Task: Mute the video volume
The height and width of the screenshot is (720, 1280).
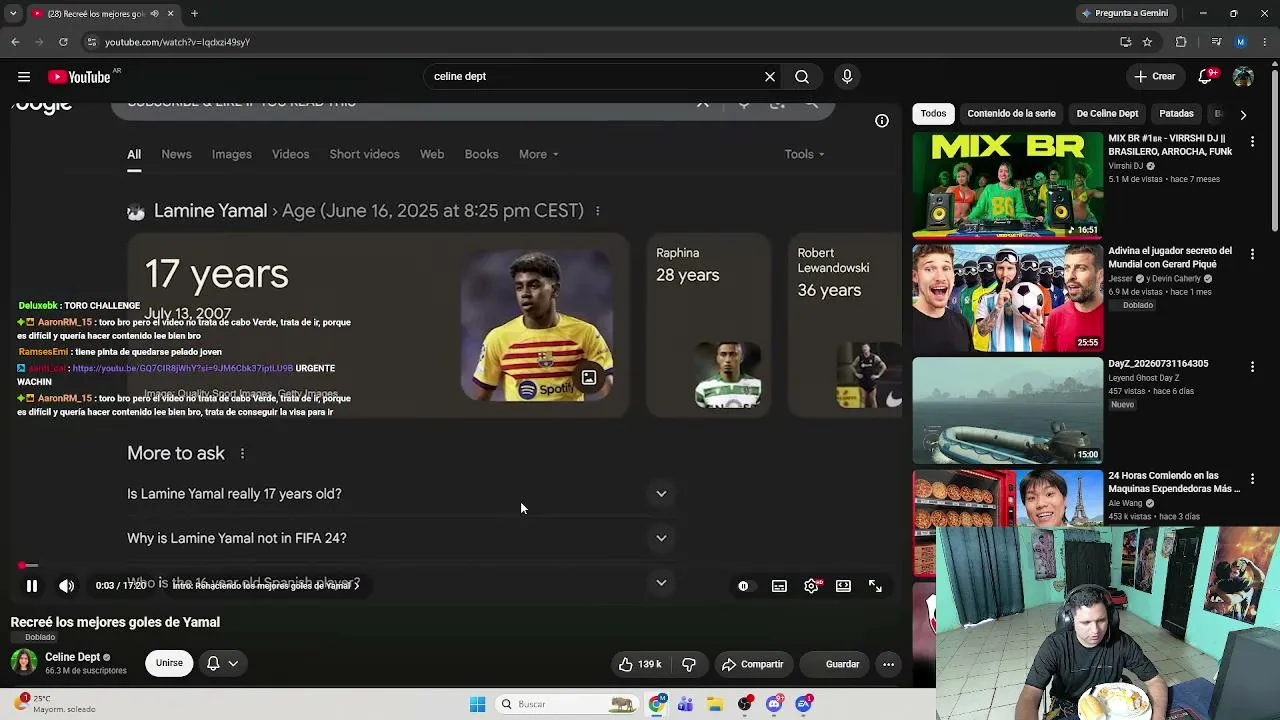Action: pyautogui.click(x=67, y=586)
